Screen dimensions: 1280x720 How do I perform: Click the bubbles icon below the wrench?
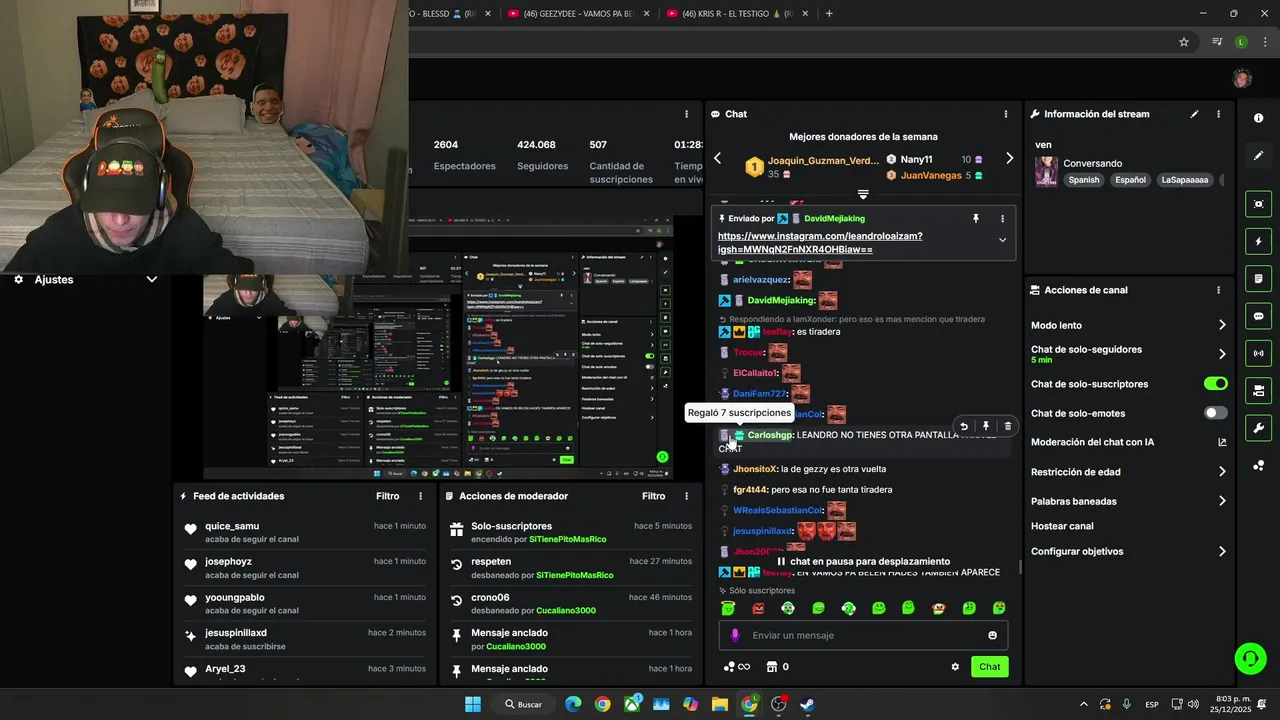click(x=1258, y=466)
